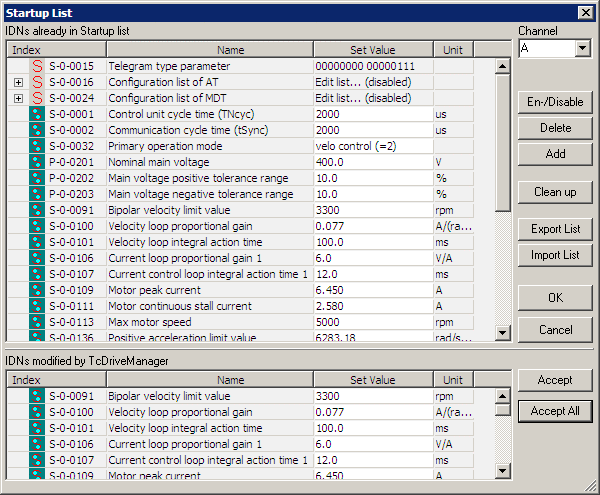The width and height of the screenshot is (600, 495).
Task: Click the teal icon for S-0-0113 row
Action: [x=37, y=322]
